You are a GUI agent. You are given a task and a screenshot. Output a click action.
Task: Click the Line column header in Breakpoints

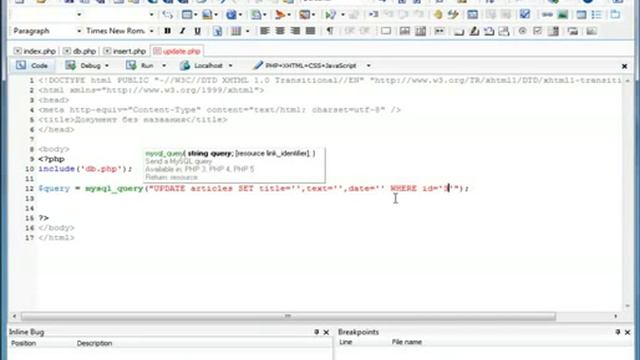click(345, 342)
